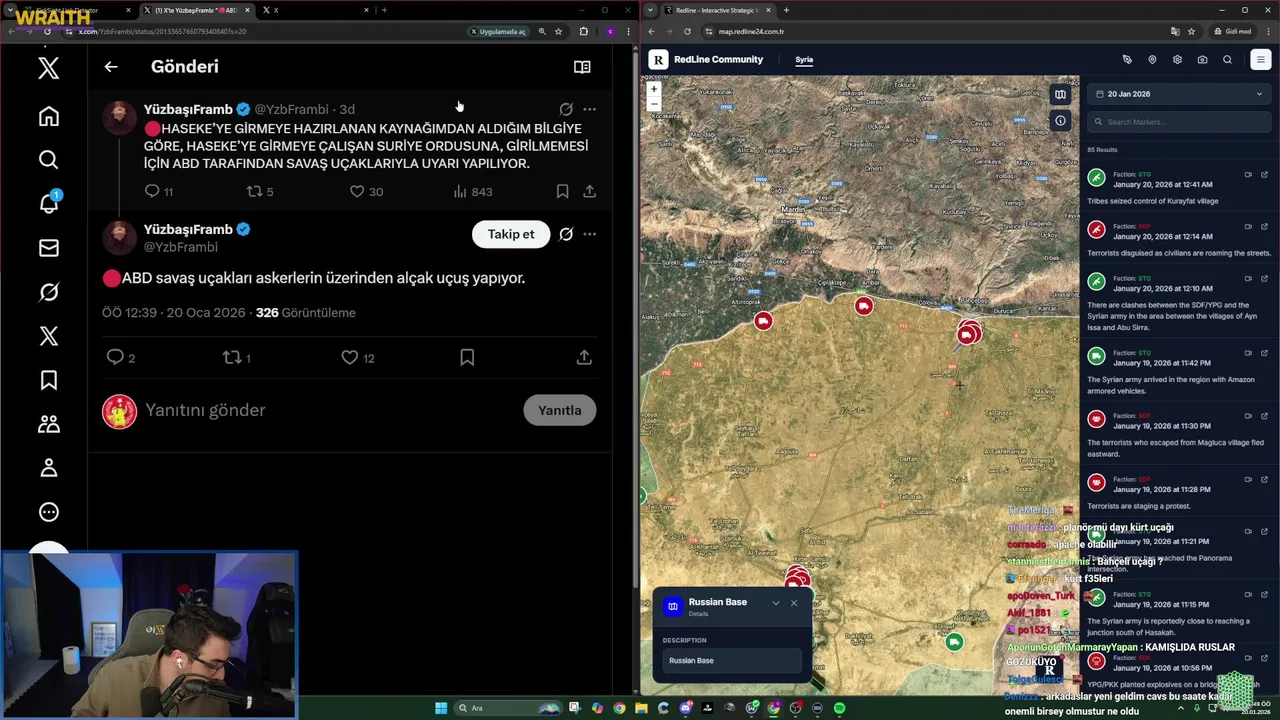This screenshot has height=720, width=1280.
Task: Open X profile person icon
Action: coord(48,468)
